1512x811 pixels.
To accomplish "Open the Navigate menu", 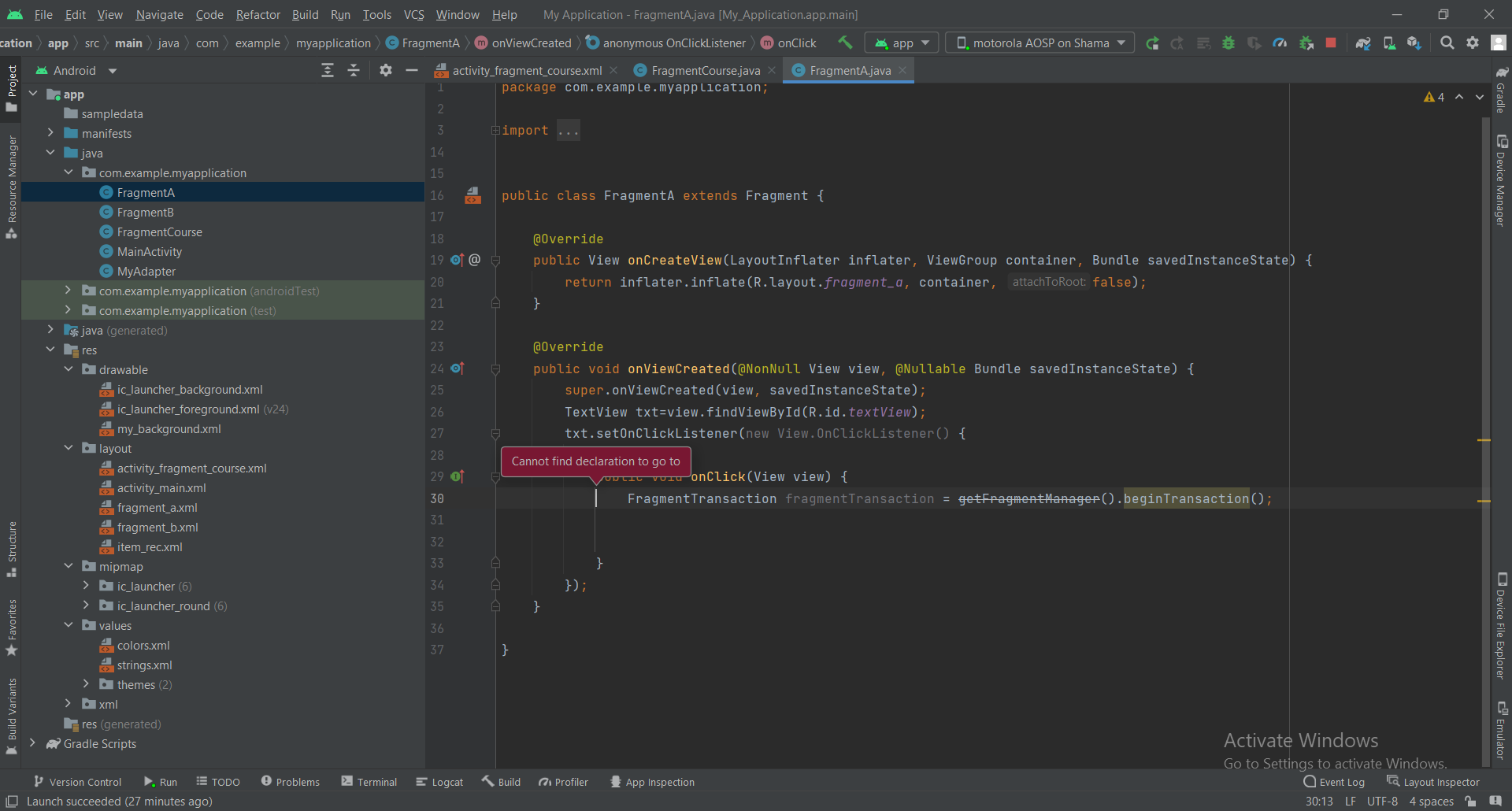I will click(159, 14).
